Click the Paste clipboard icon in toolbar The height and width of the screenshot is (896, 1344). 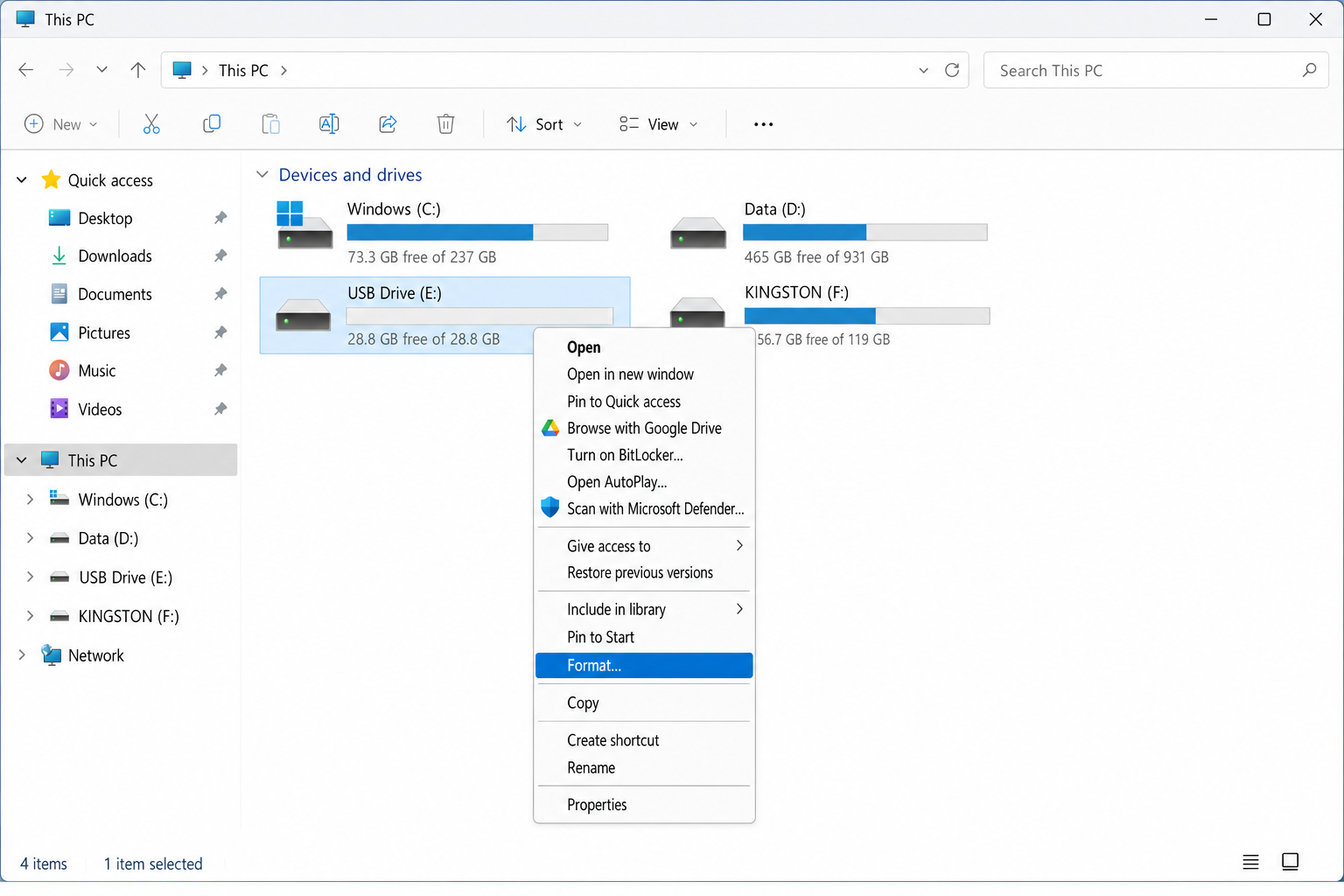coord(271,124)
